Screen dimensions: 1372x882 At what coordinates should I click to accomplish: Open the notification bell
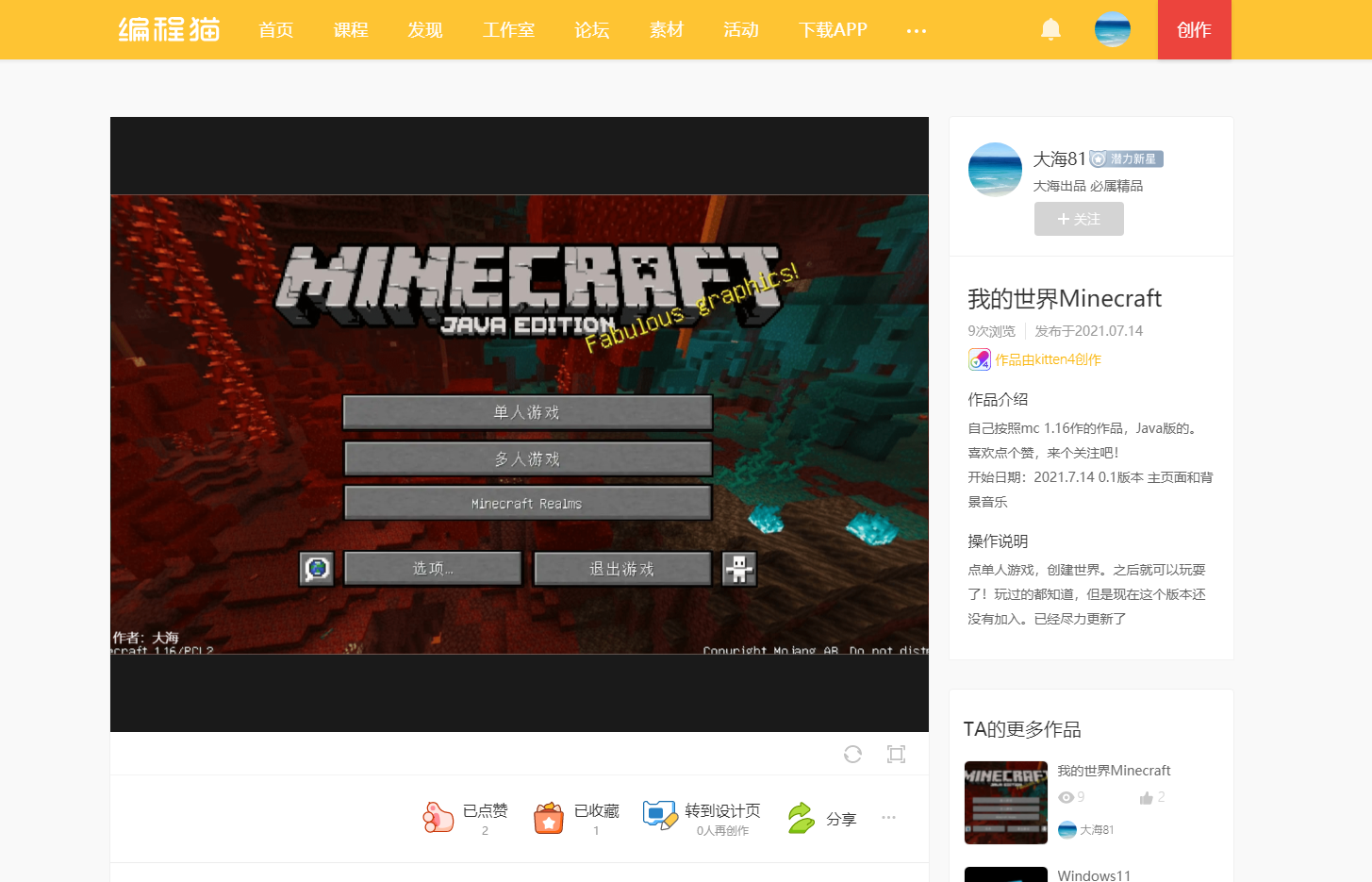pyautogui.click(x=1050, y=29)
